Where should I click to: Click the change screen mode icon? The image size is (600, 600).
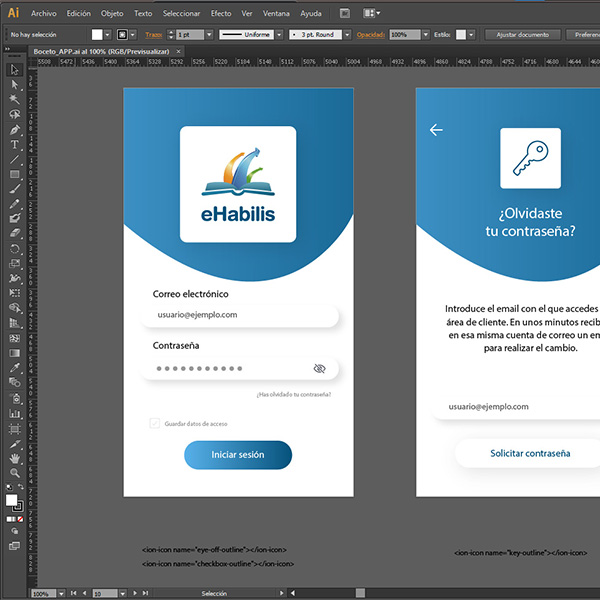[x=15, y=546]
